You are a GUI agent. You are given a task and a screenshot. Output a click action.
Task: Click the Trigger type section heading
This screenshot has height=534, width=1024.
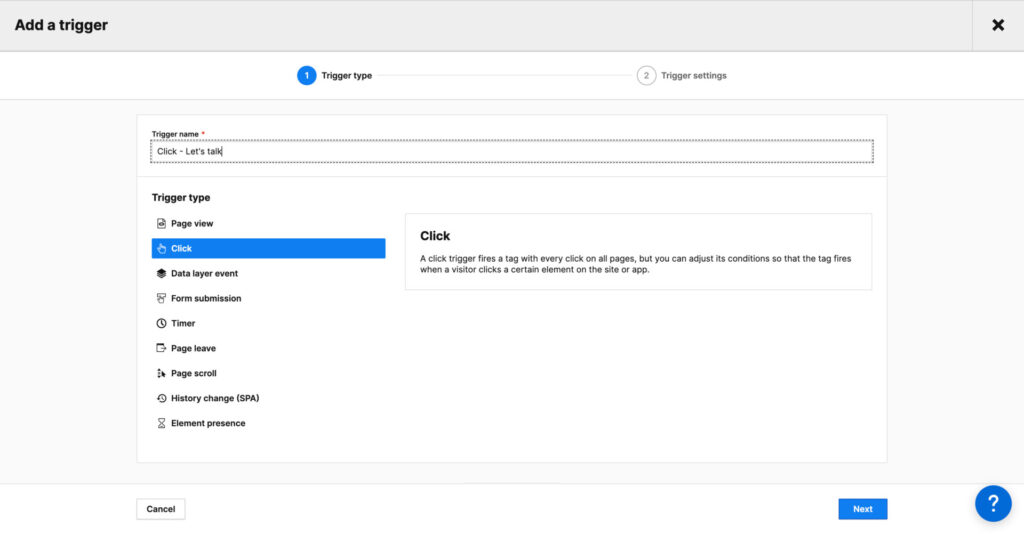pyautogui.click(x=181, y=197)
